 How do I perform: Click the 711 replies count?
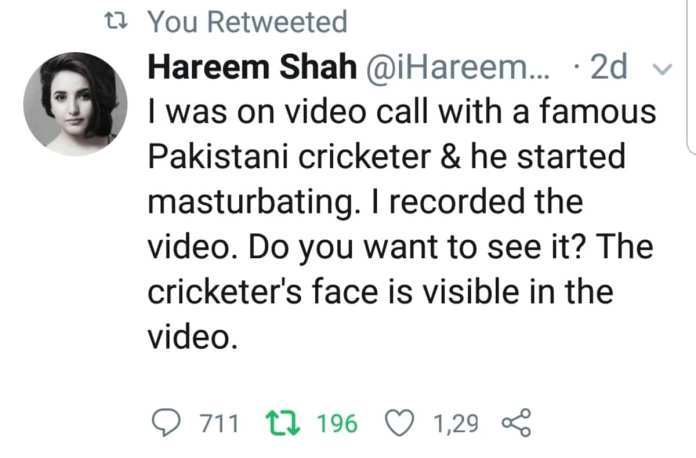219,424
